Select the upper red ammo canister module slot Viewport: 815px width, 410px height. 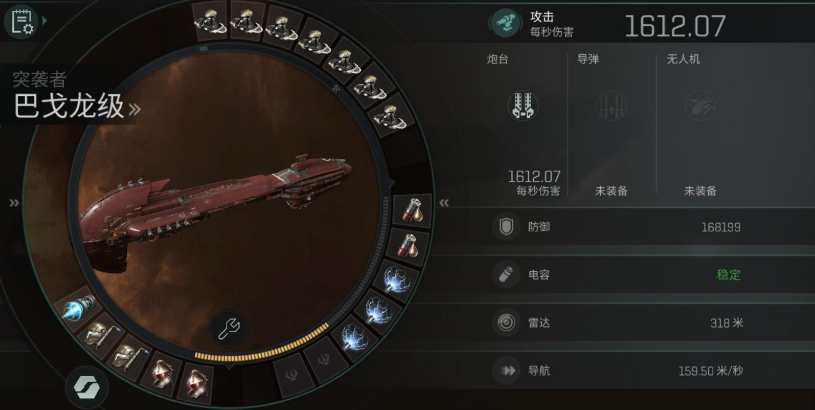tap(413, 210)
